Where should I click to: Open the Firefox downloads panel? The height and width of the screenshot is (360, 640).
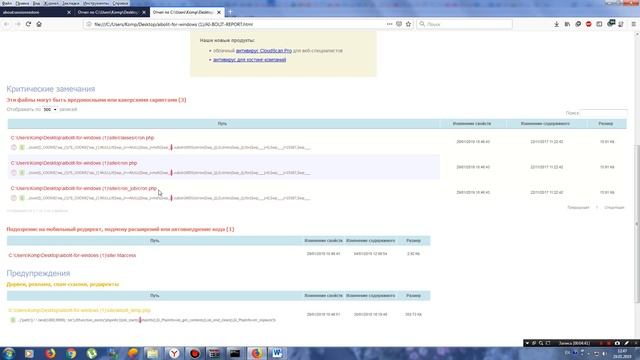pos(556,24)
